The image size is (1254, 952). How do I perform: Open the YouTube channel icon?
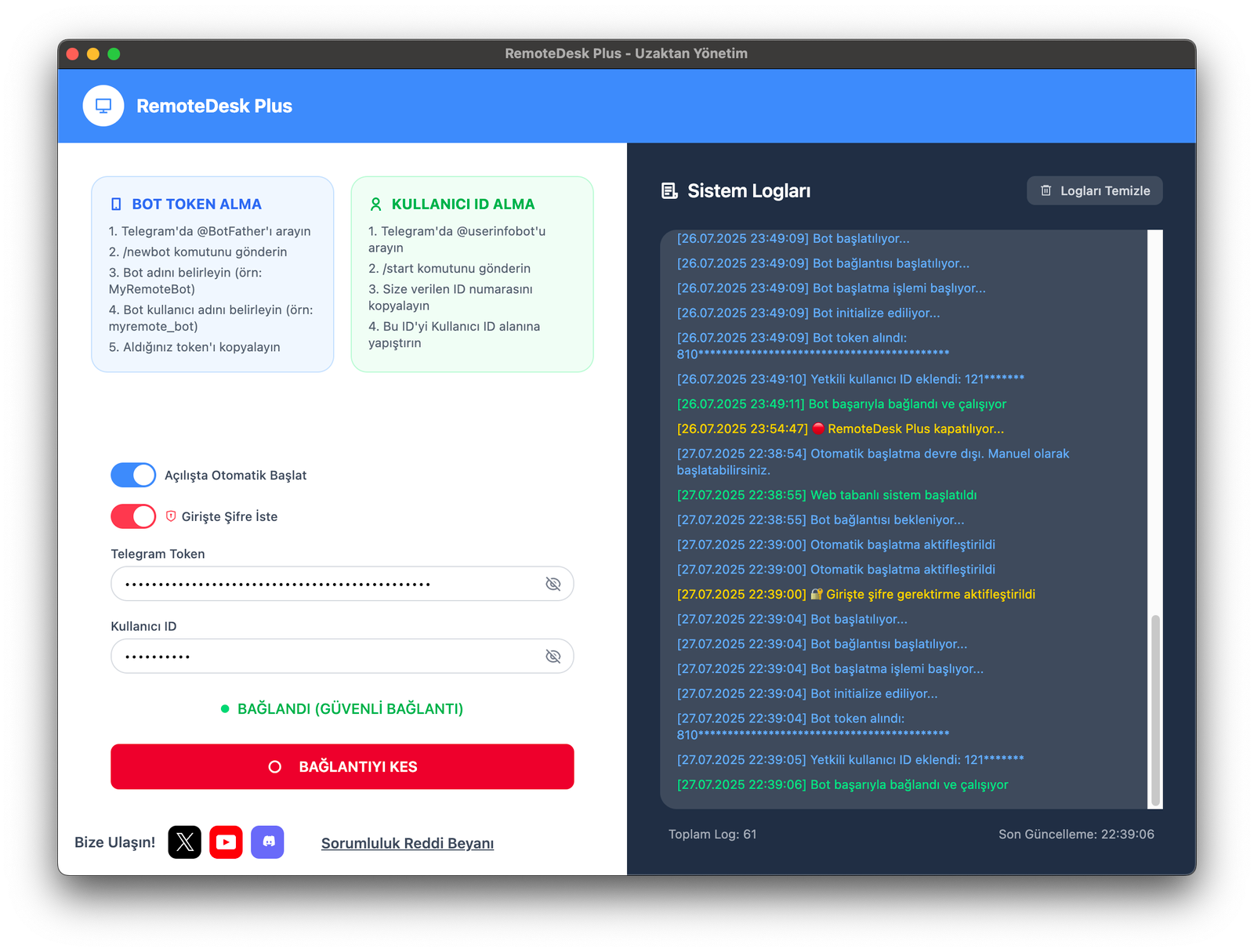[226, 842]
